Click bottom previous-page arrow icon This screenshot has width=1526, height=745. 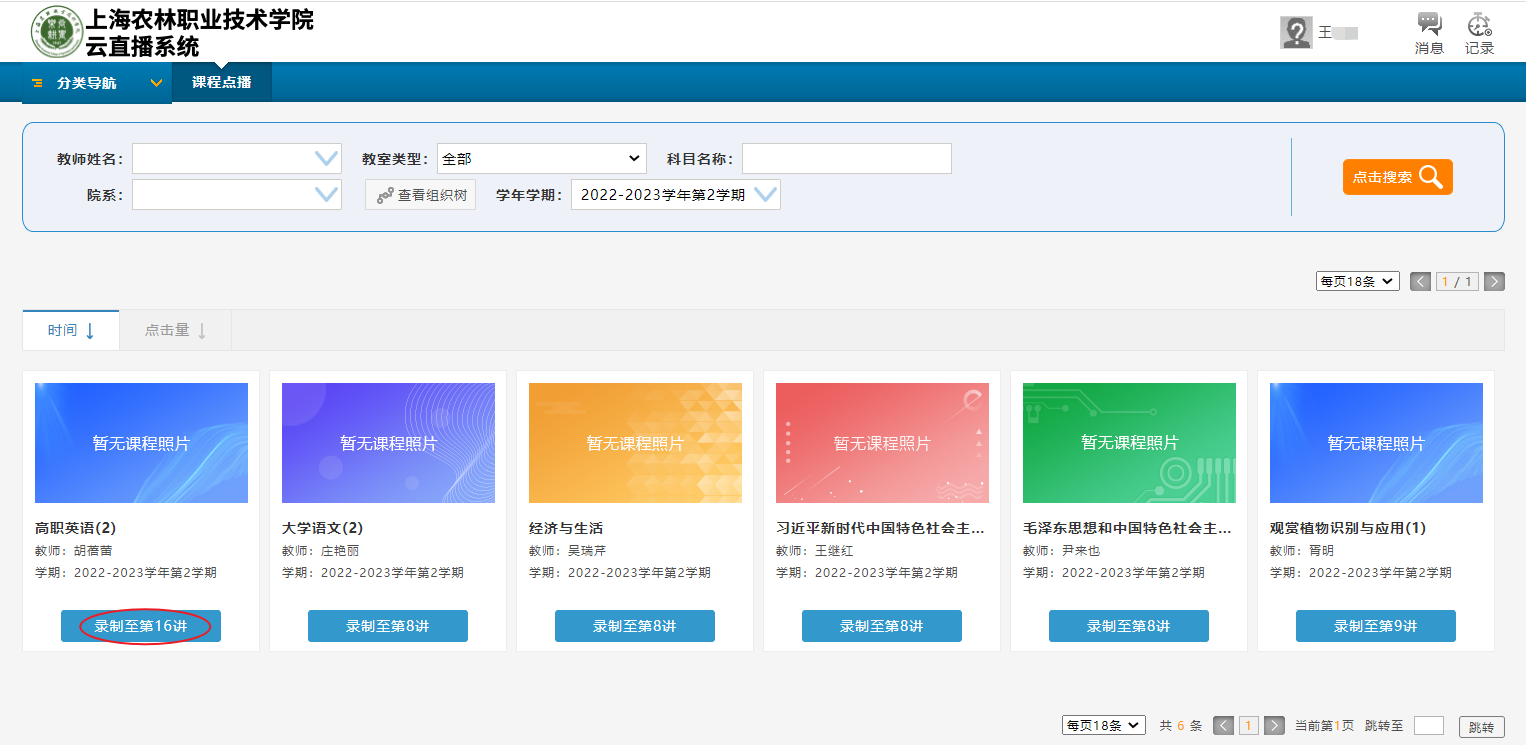pos(1223,726)
